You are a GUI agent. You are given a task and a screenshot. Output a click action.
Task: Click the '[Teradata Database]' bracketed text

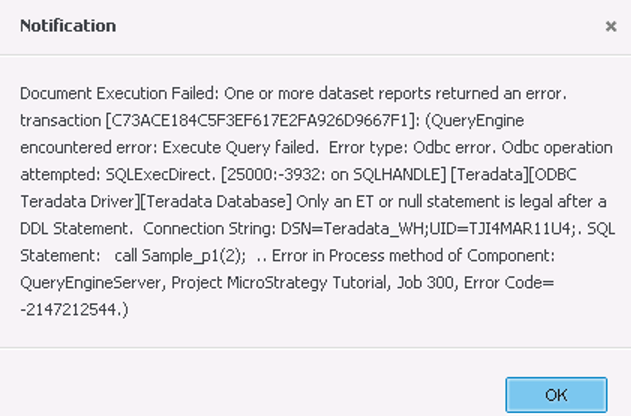click(216, 202)
